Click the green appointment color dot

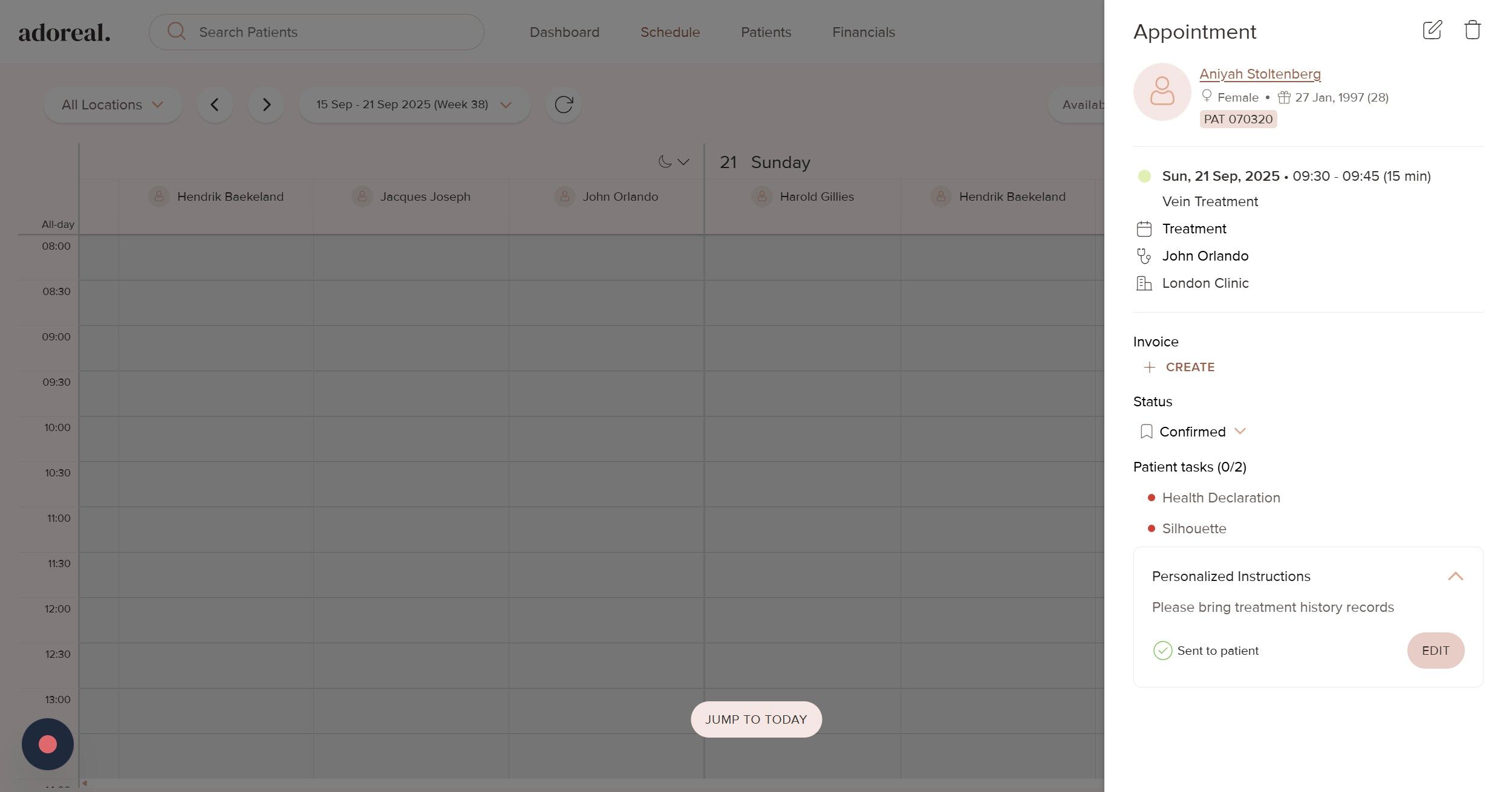[1144, 176]
